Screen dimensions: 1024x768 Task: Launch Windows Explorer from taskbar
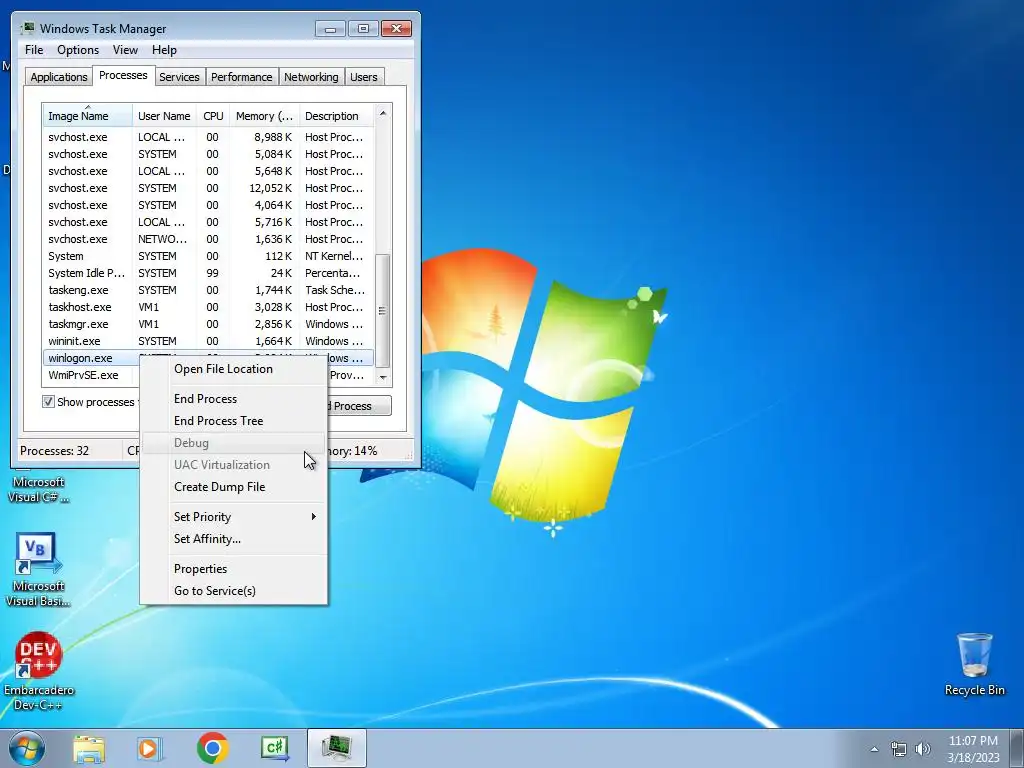(89, 749)
